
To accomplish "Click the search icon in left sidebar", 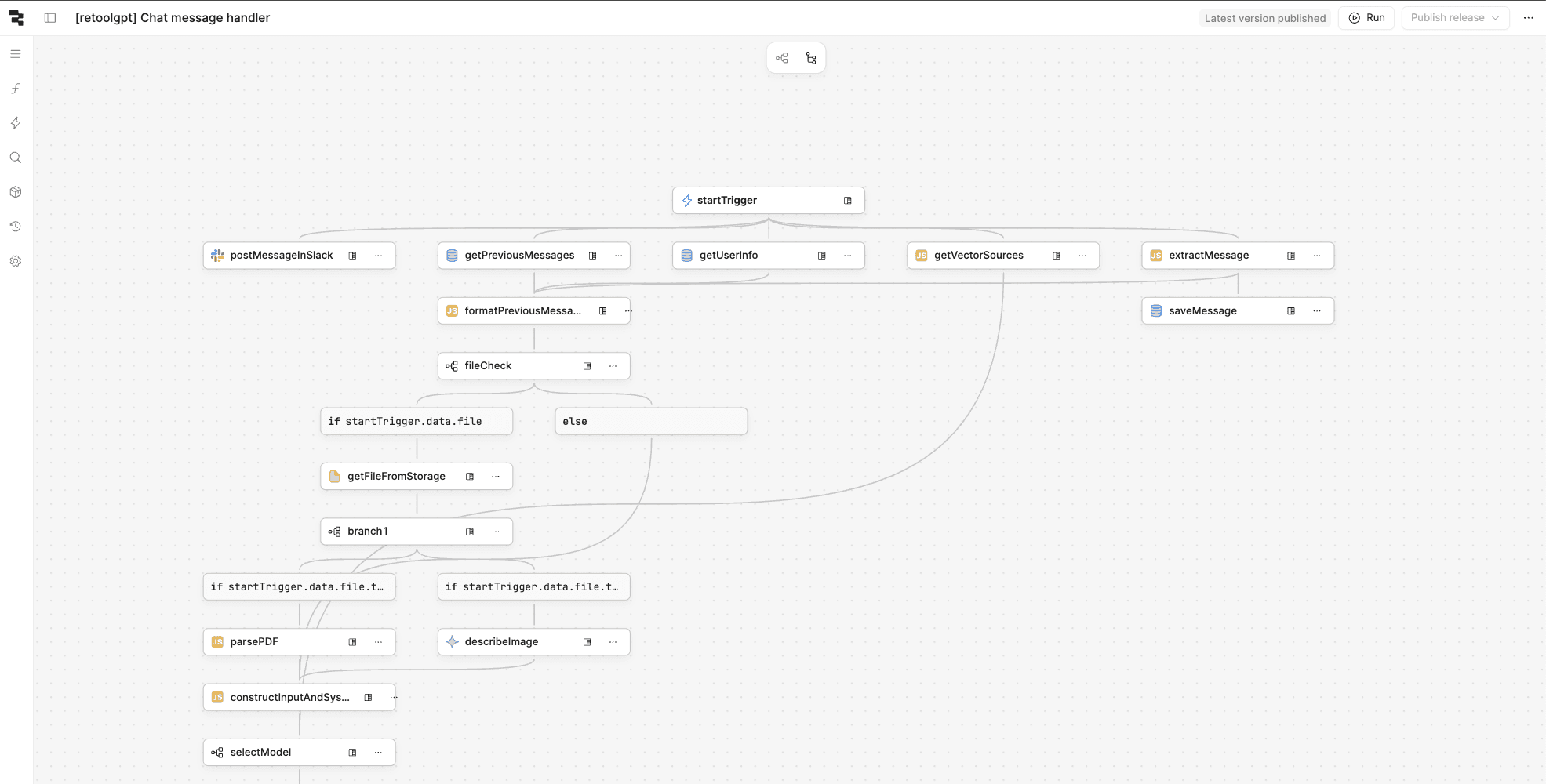I will point(16,158).
